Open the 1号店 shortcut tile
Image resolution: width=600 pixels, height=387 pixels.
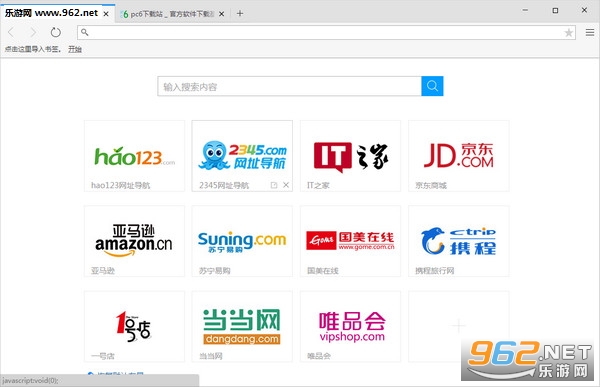coord(134,327)
